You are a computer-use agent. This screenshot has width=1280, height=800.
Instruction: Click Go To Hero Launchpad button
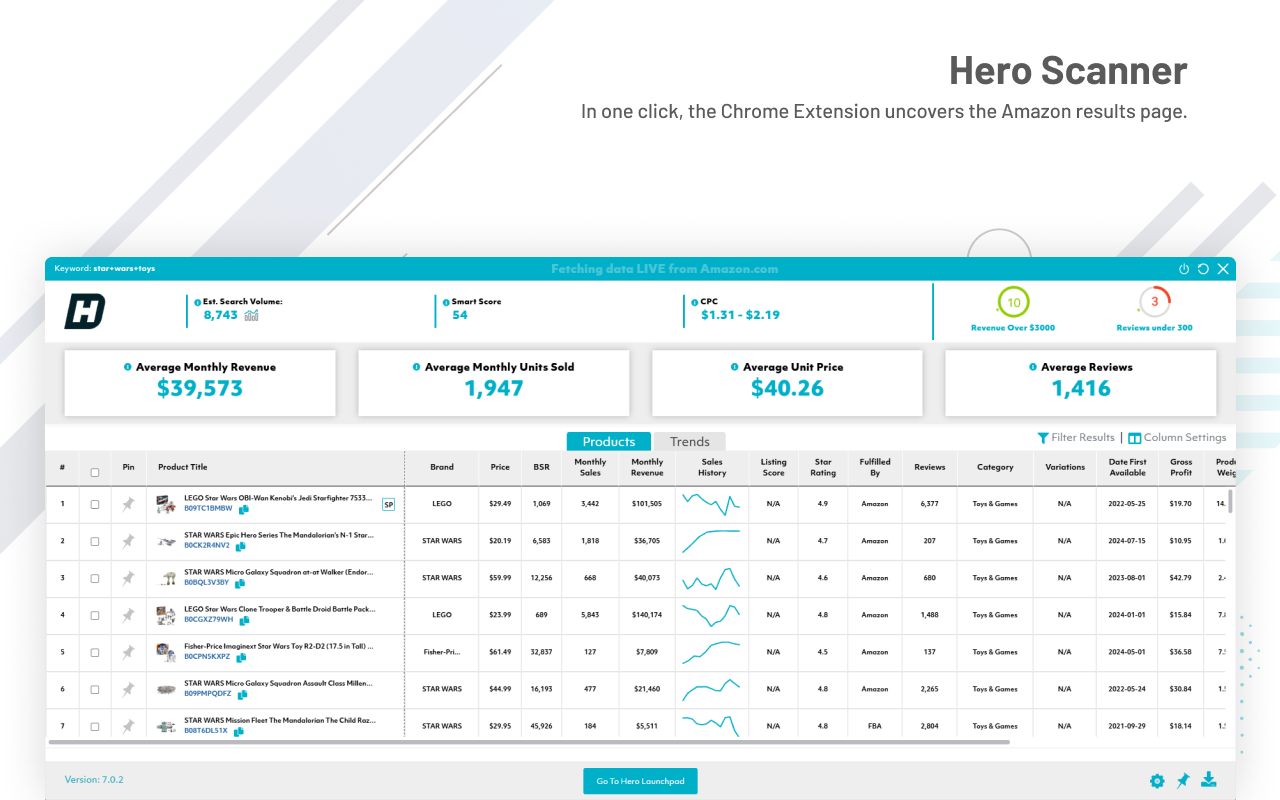click(639, 781)
